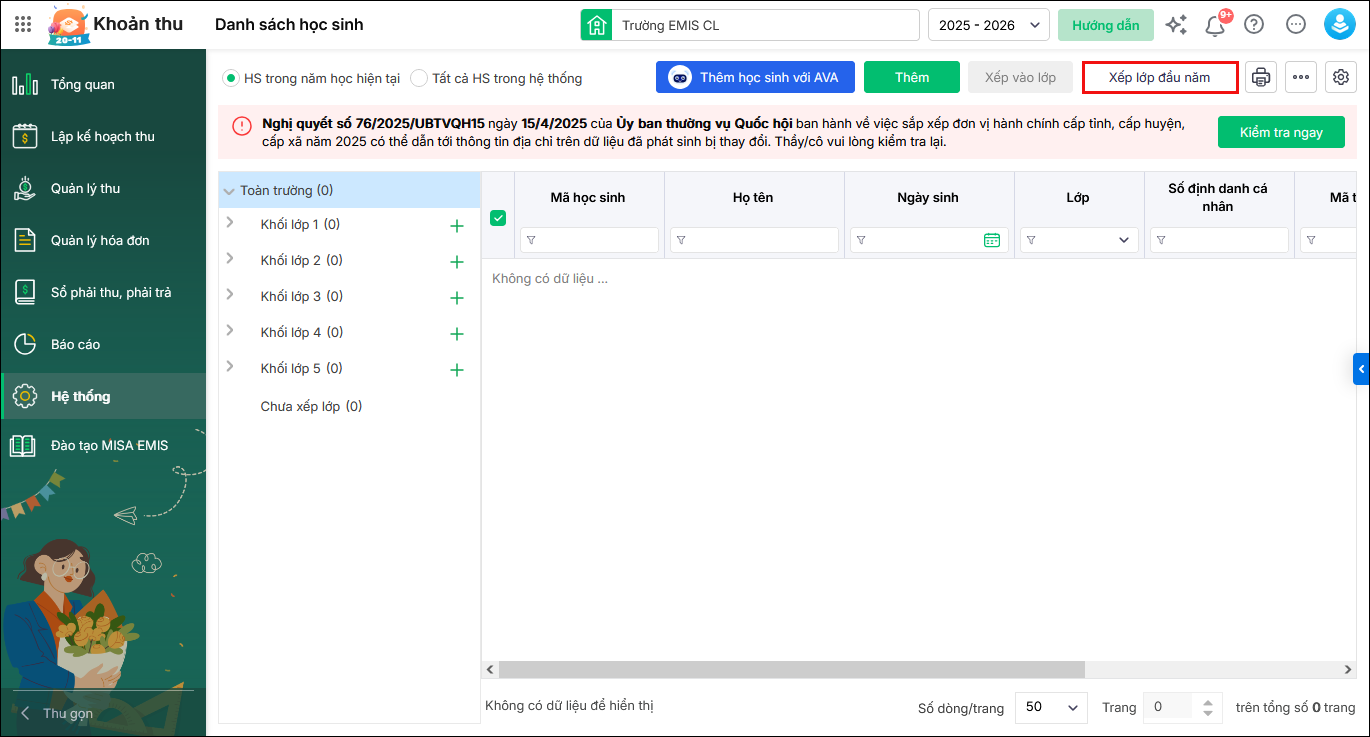The height and width of the screenshot is (737, 1370).
Task: Click the AI sparkle assistant icon
Action: (1176, 25)
